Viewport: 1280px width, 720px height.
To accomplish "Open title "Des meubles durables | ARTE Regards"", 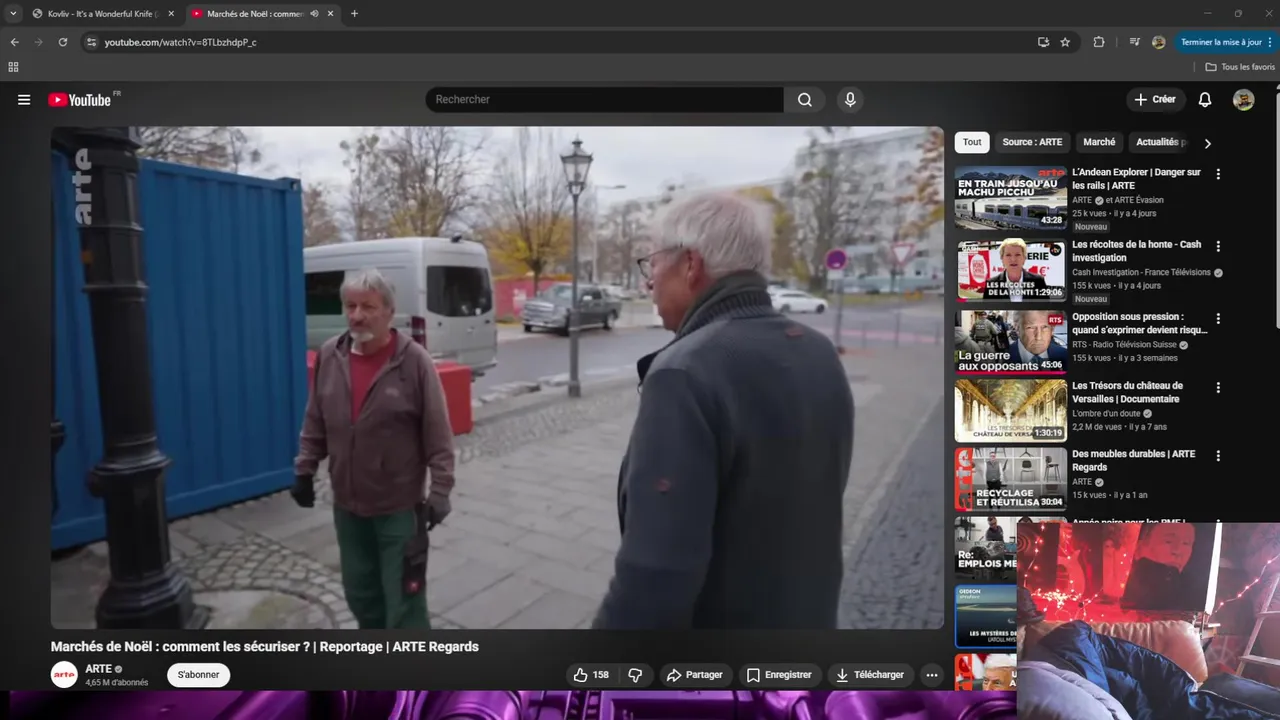I will (x=1133, y=461).
